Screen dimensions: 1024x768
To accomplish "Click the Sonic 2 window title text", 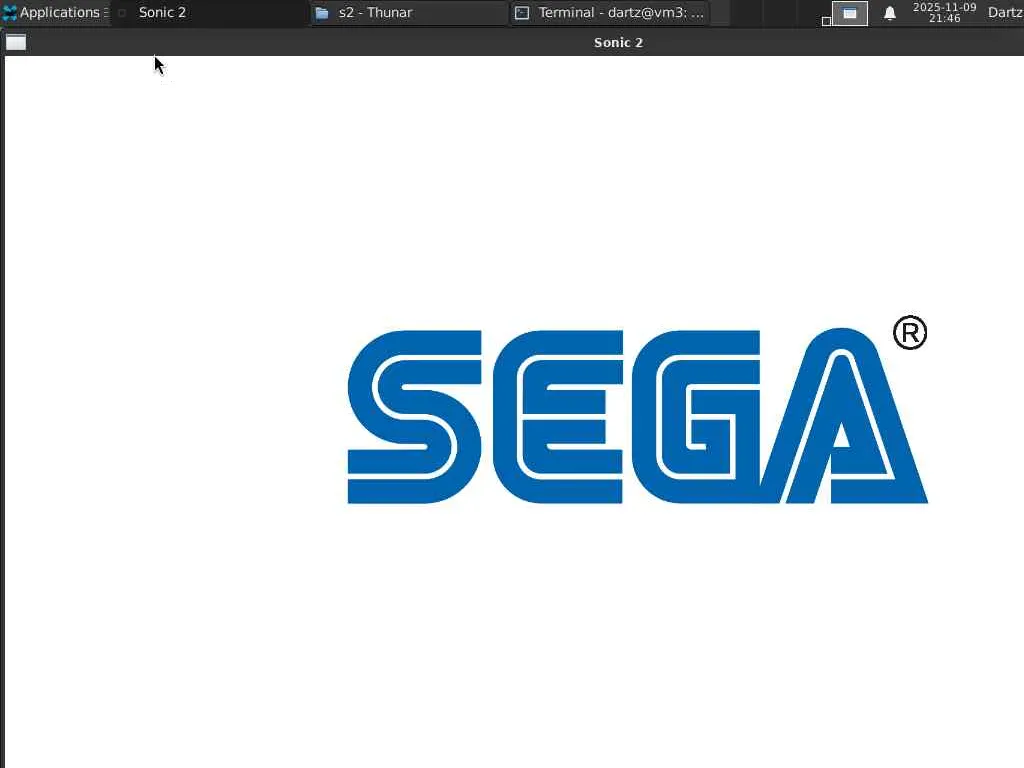I will 618,42.
